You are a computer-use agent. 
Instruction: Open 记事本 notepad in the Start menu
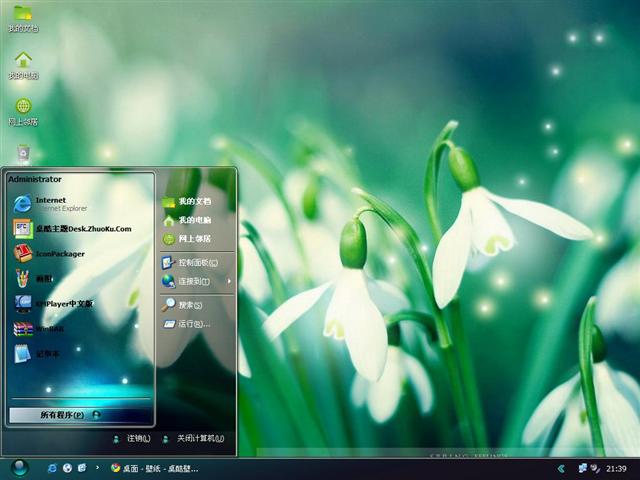point(37,354)
